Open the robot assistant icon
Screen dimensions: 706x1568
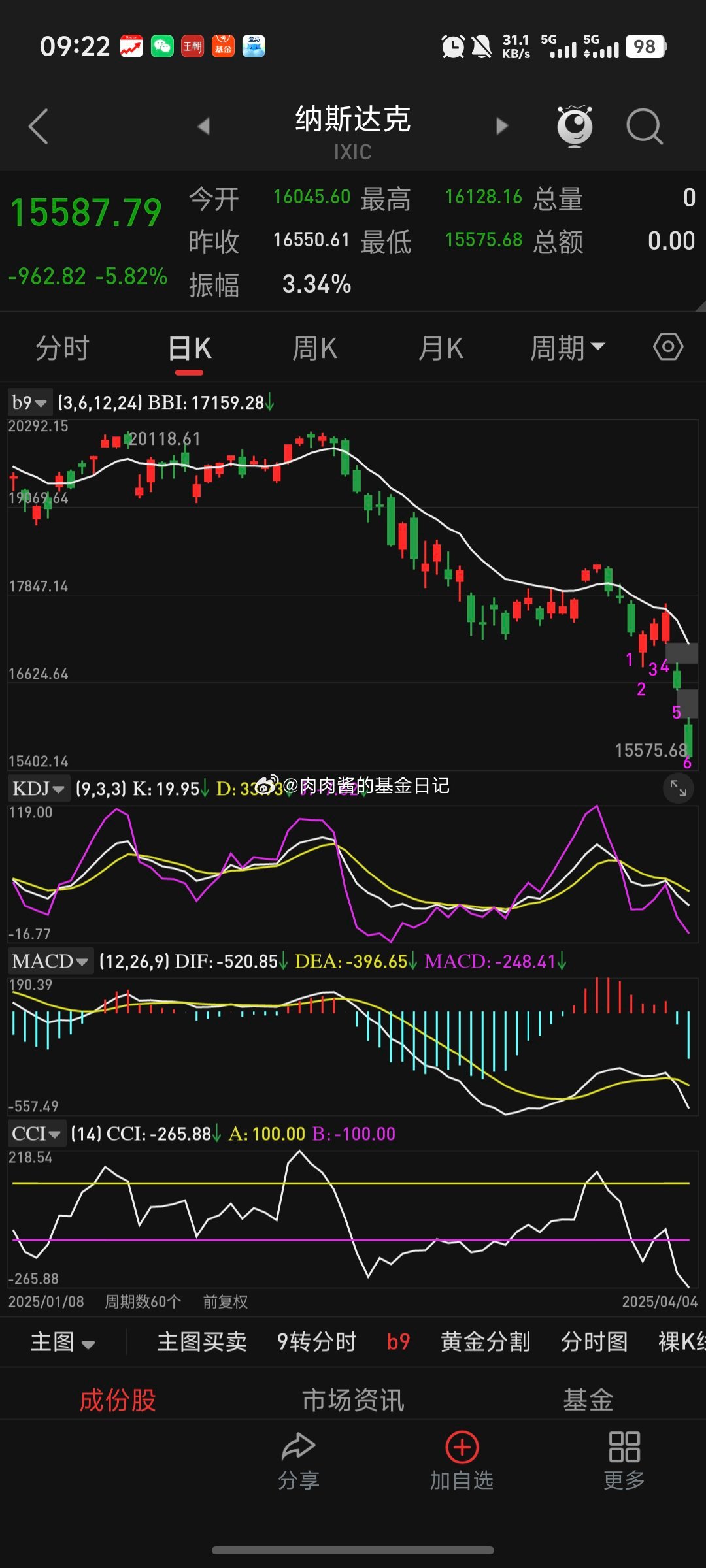575,125
